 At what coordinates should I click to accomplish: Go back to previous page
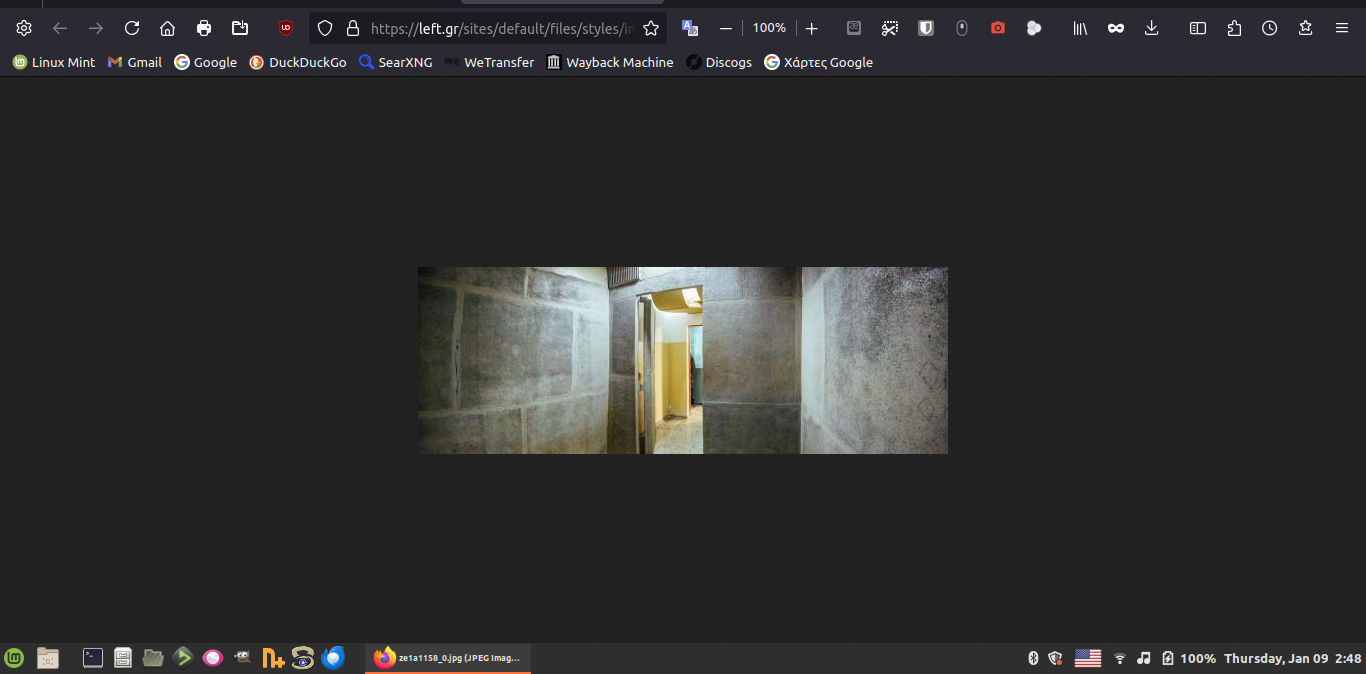[60, 28]
